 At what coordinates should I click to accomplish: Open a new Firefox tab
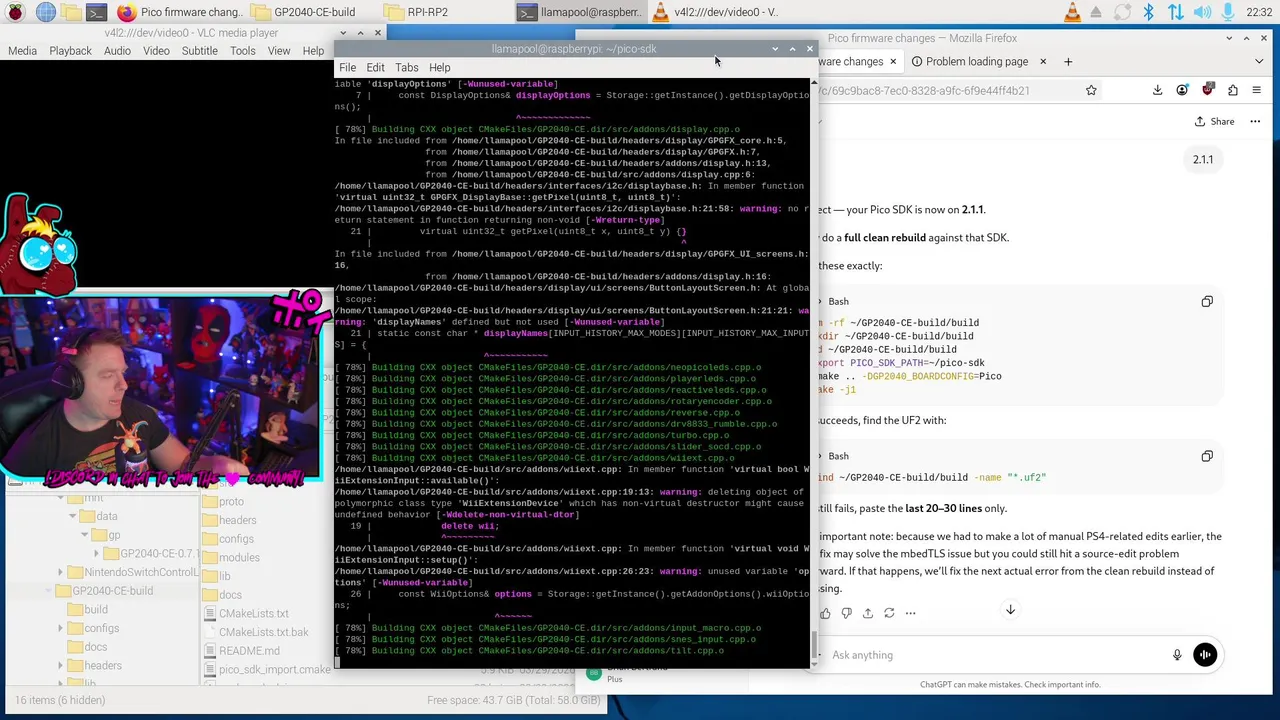(x=1067, y=61)
